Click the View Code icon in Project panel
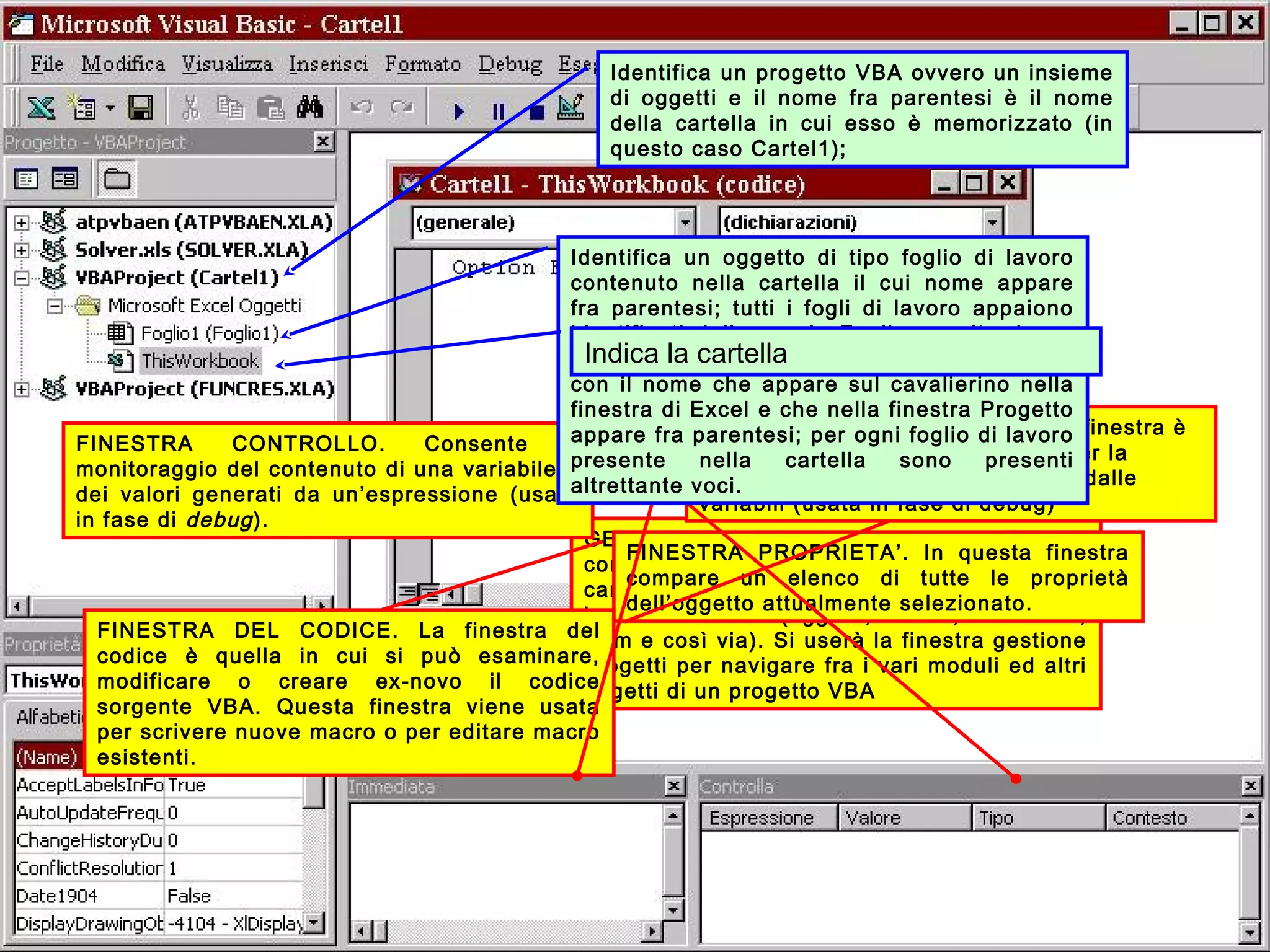The height and width of the screenshot is (952, 1270). tap(25, 179)
